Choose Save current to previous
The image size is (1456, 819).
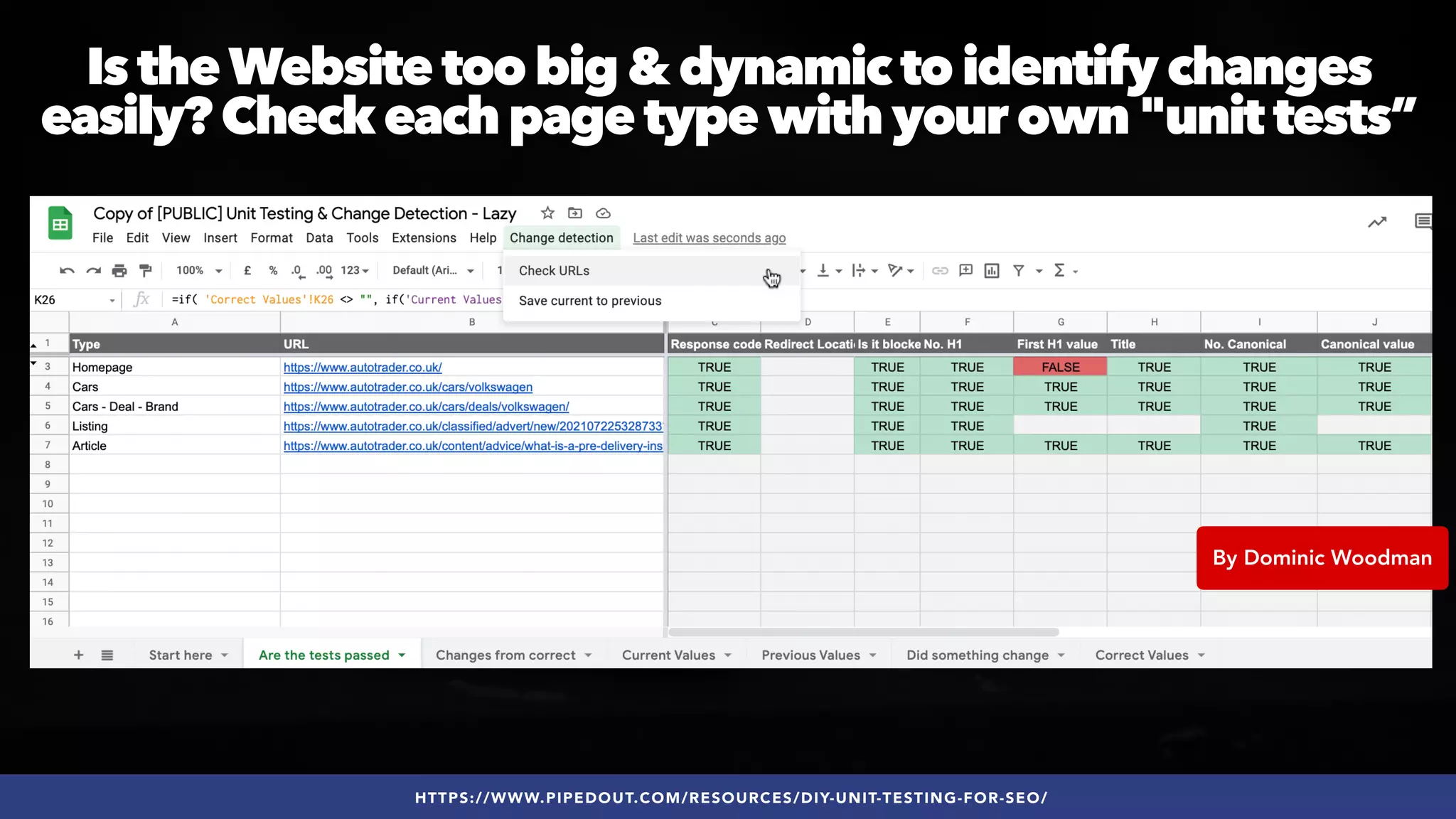[651, 301]
